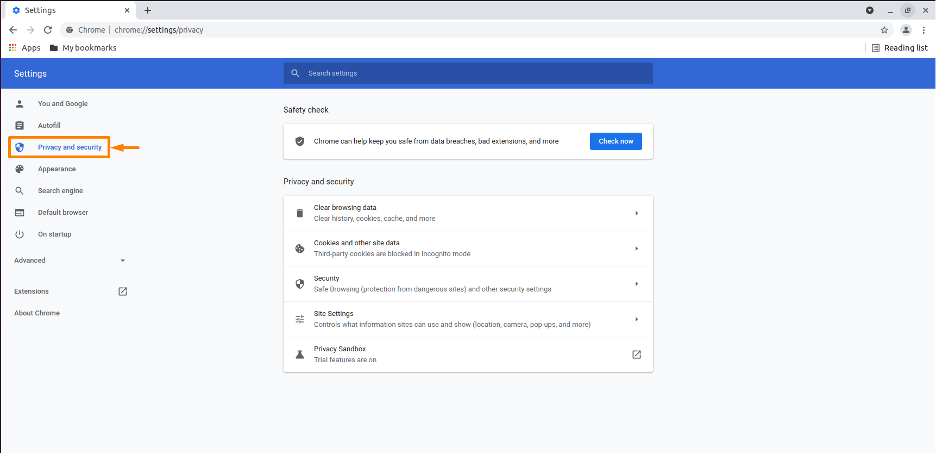The width and height of the screenshot is (936, 454).
Task: Click the You and Google person icon
Action: [x=19, y=104]
